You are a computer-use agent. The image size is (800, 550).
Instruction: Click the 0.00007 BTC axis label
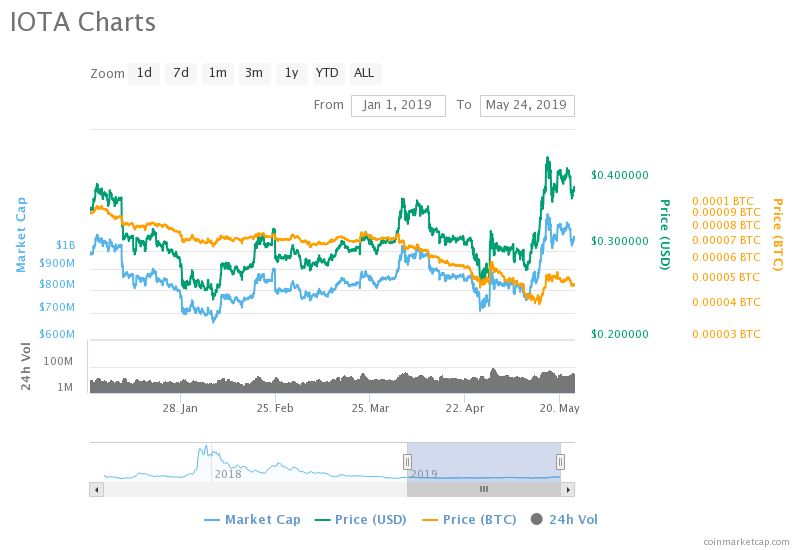pyautogui.click(x=726, y=240)
